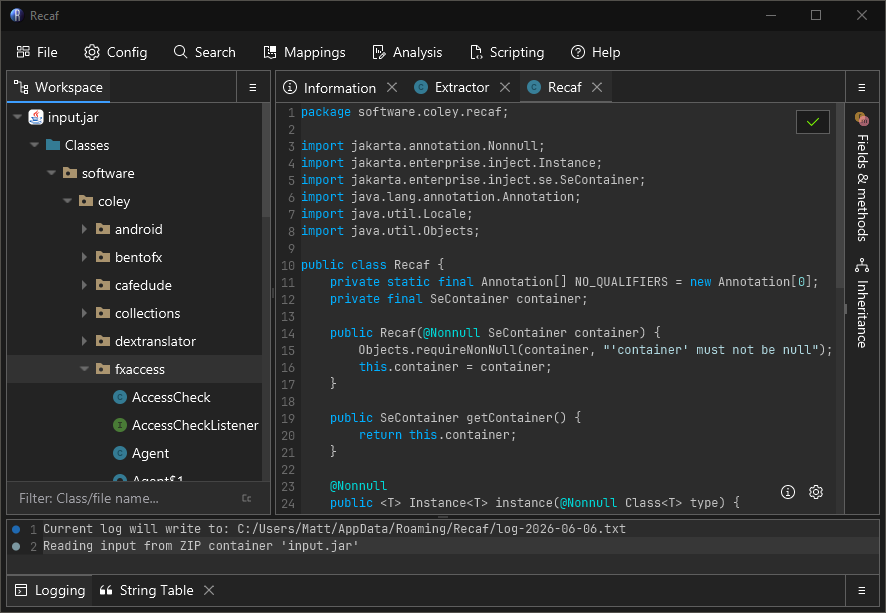Click the File menu grid icon
The width and height of the screenshot is (886, 613).
(x=23, y=52)
